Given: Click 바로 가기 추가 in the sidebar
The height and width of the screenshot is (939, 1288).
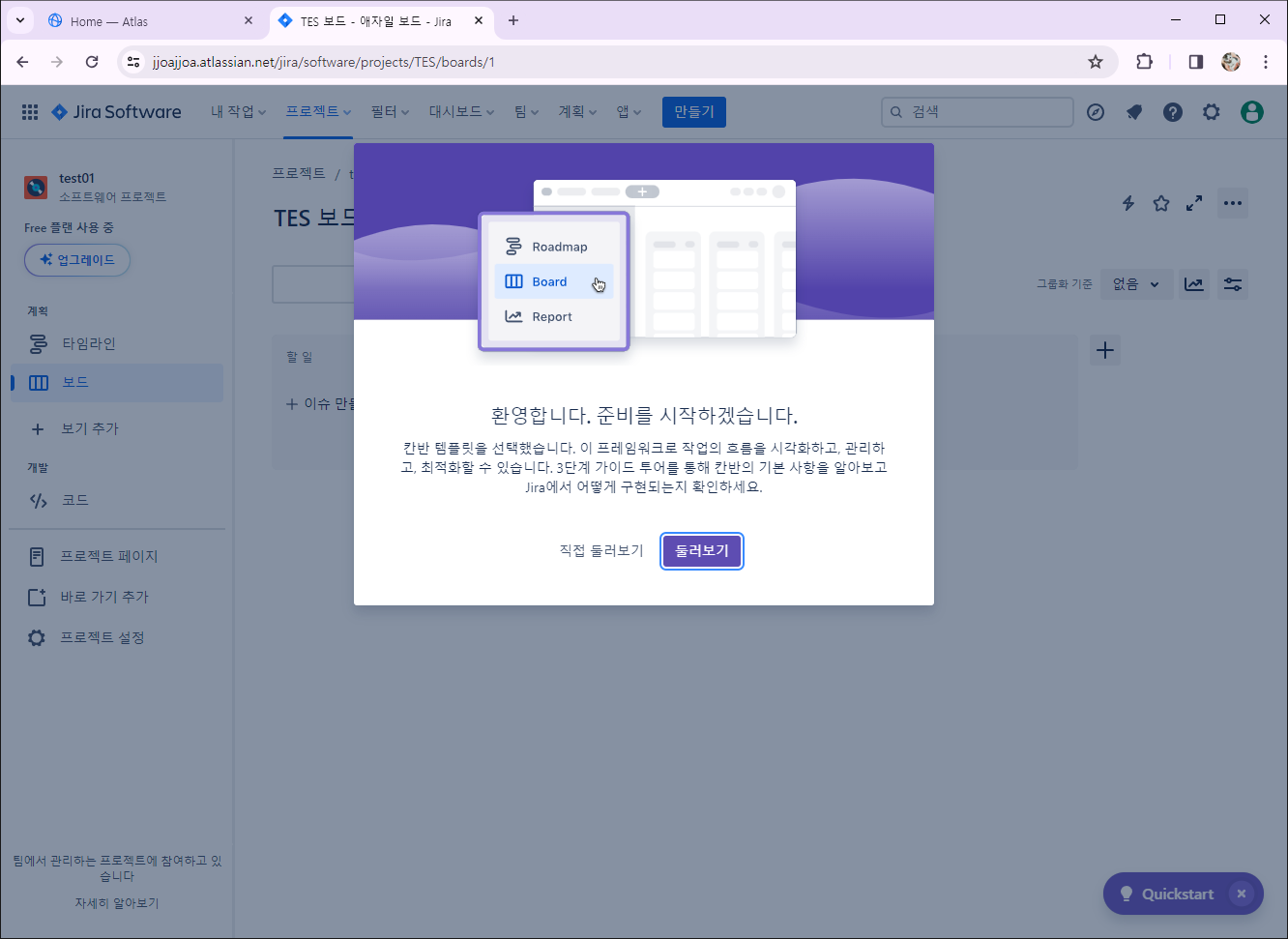Looking at the screenshot, I should coord(117,597).
